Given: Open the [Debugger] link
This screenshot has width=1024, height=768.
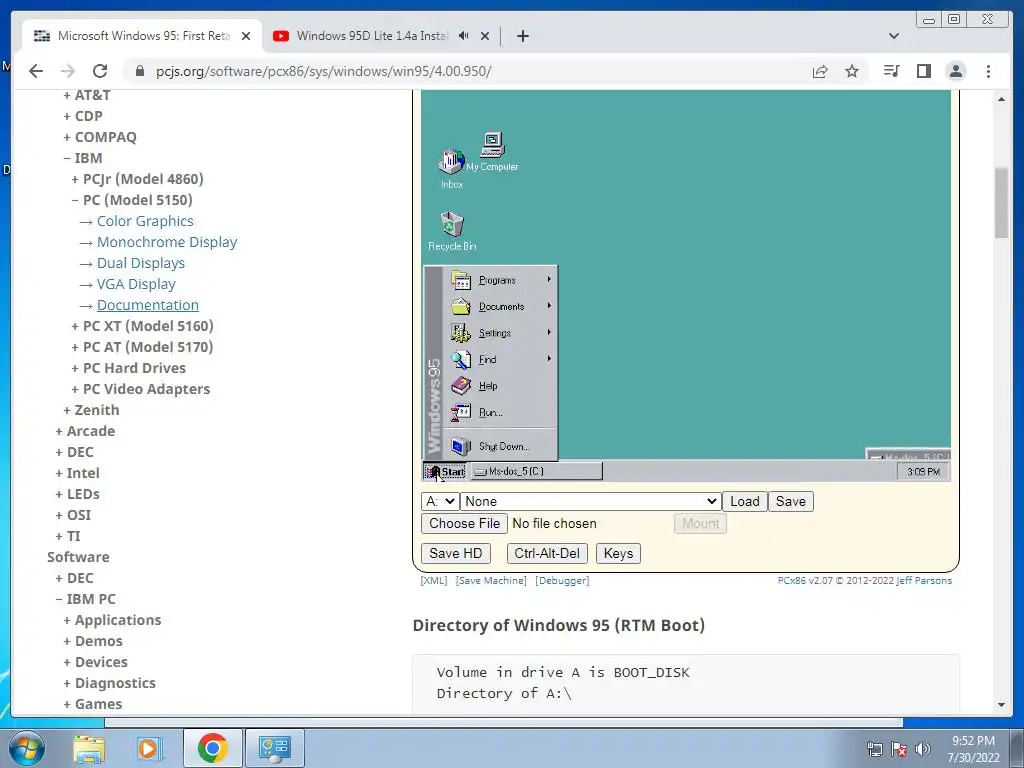Looking at the screenshot, I should tap(562, 581).
